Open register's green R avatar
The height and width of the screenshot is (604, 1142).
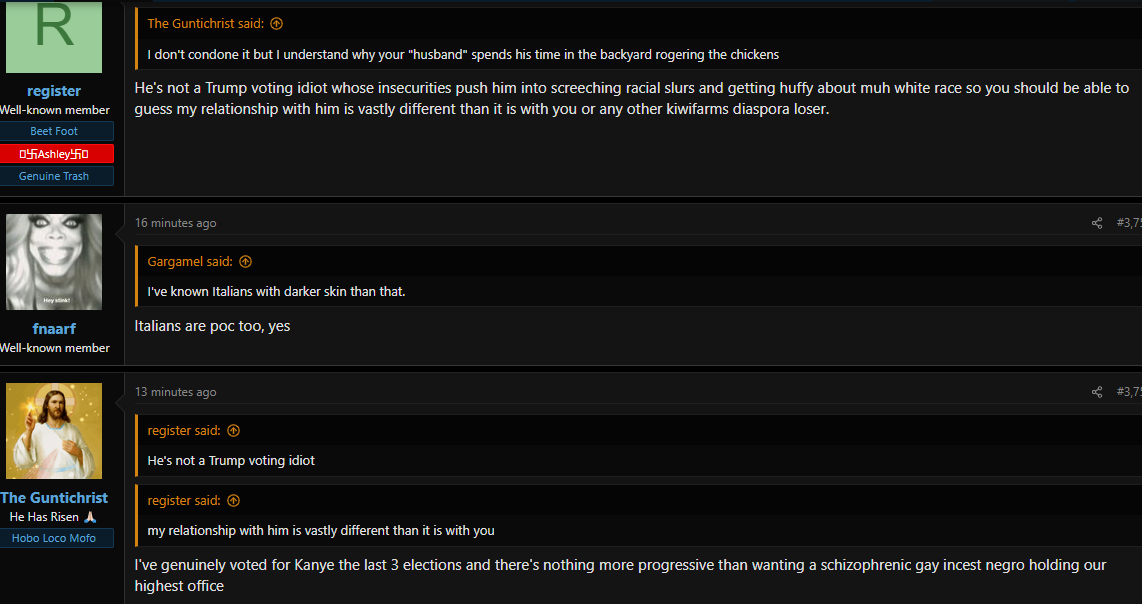coord(54,36)
